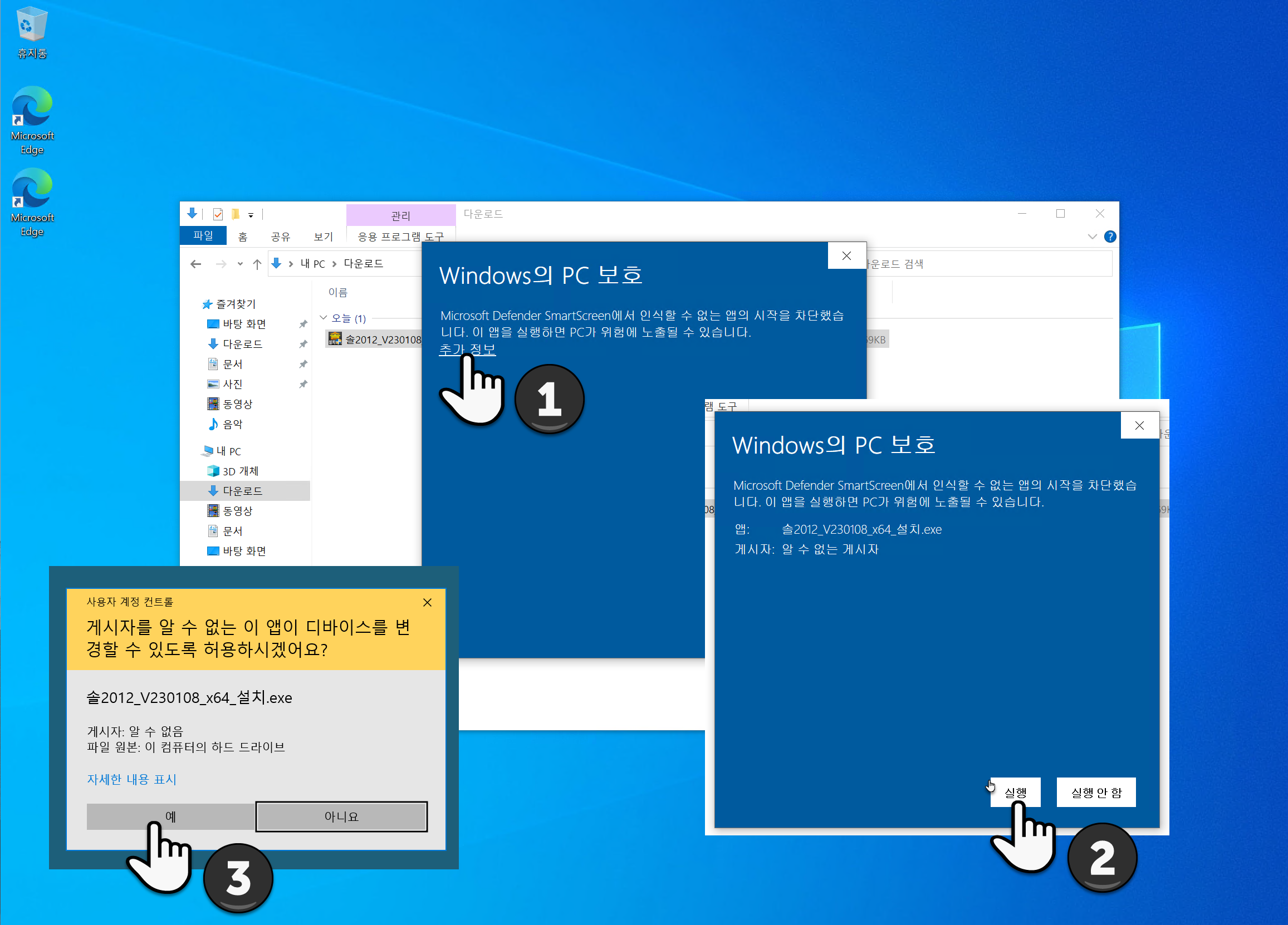Close the second Windows의 PC 보호 dialog

[x=1139, y=426]
